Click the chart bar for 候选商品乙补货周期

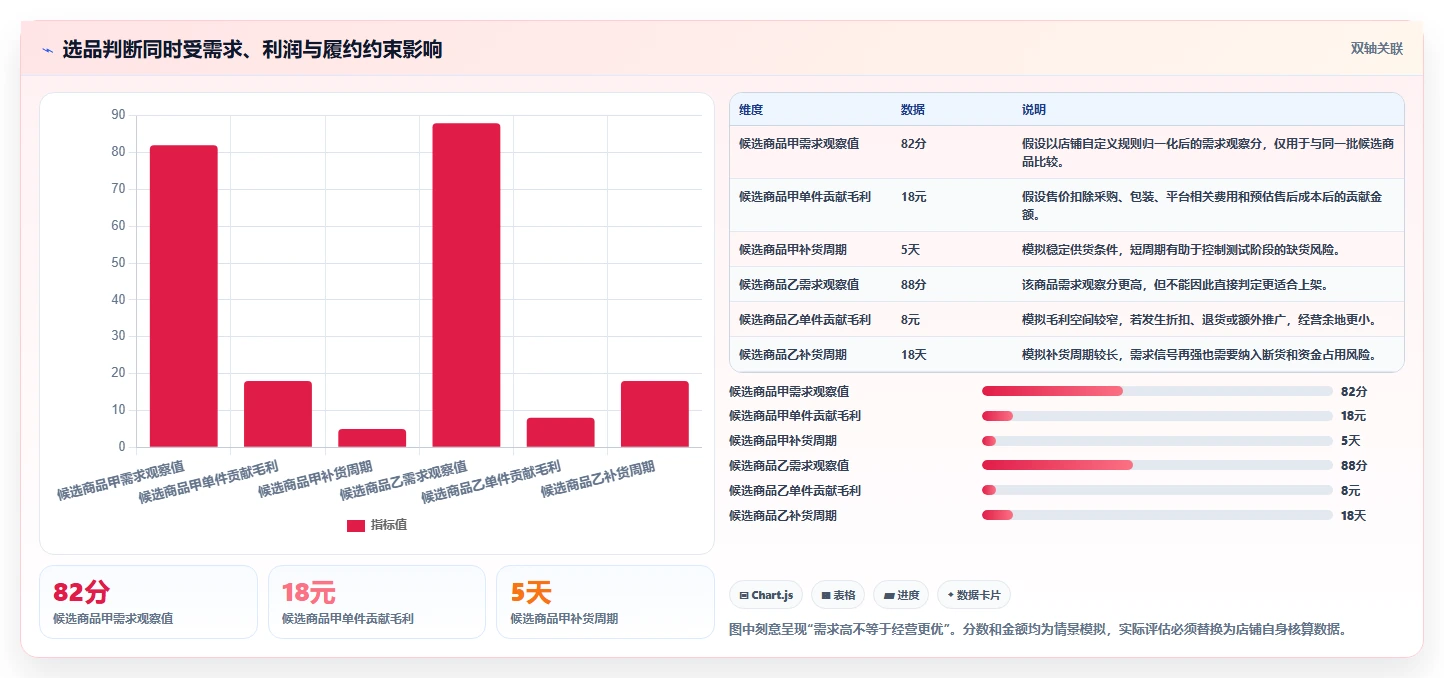pyautogui.click(x=655, y=414)
